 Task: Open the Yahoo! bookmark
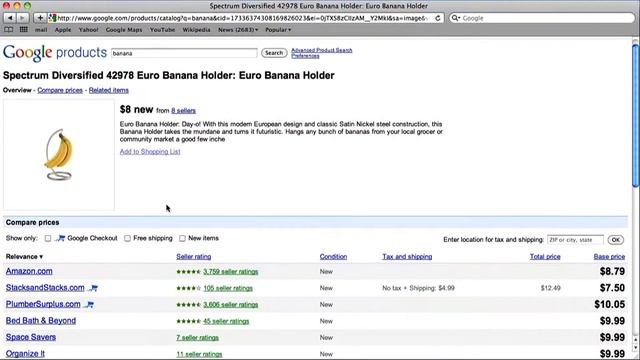click(89, 30)
